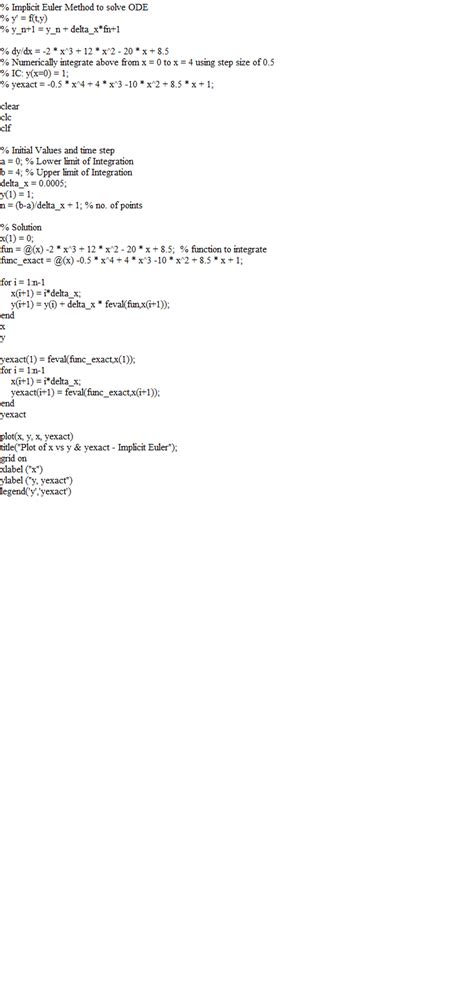This screenshot has width=474, height=1003.
Task: Click the no. of points line
Action: (72, 205)
